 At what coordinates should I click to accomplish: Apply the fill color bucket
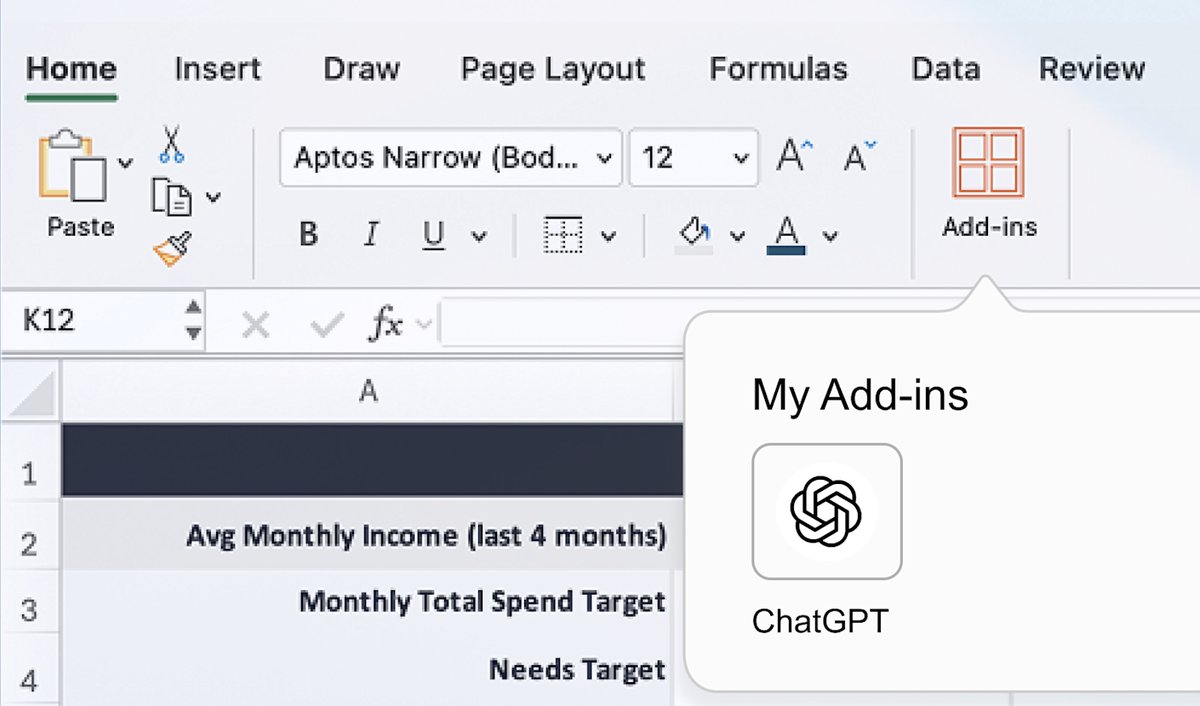pos(694,235)
